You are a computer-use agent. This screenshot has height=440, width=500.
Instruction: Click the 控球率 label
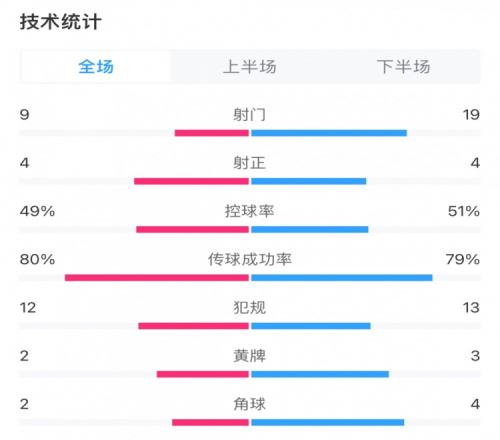coord(250,211)
